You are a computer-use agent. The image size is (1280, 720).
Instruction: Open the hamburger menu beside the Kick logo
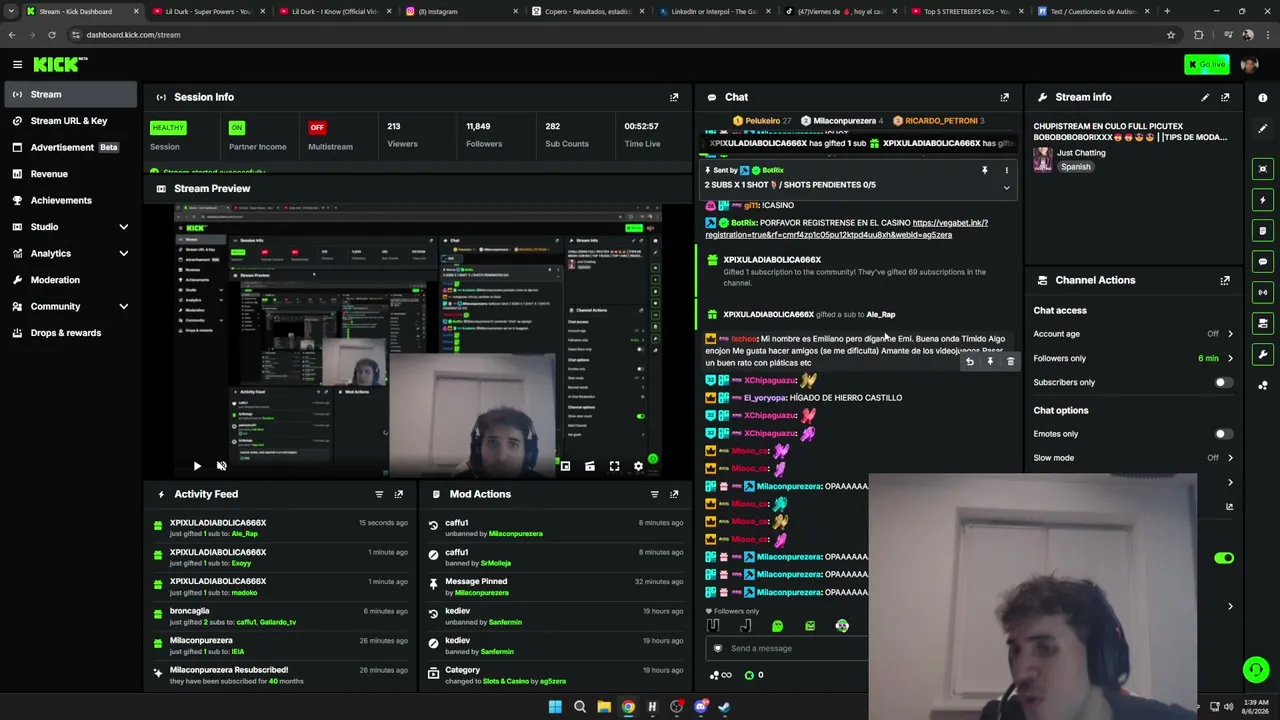coord(17,64)
